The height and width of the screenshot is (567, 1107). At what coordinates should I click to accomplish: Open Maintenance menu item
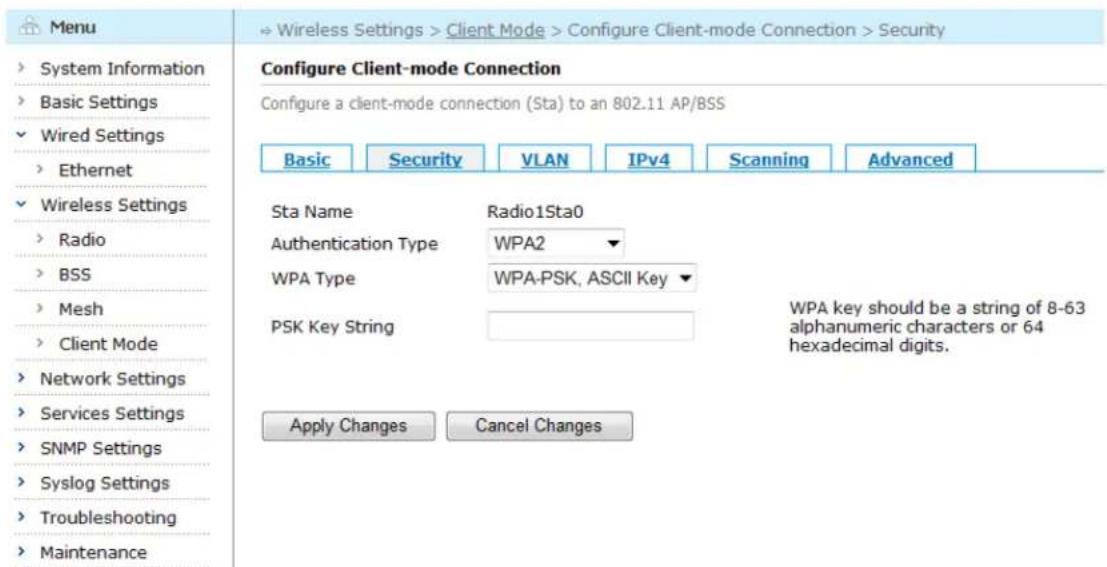point(94,552)
